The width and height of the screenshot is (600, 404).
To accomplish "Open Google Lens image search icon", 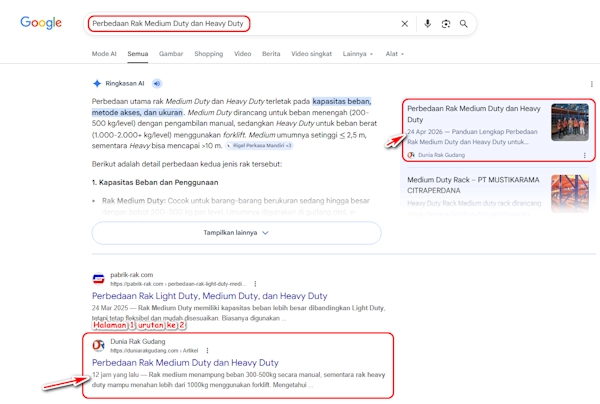I will click(x=446, y=24).
